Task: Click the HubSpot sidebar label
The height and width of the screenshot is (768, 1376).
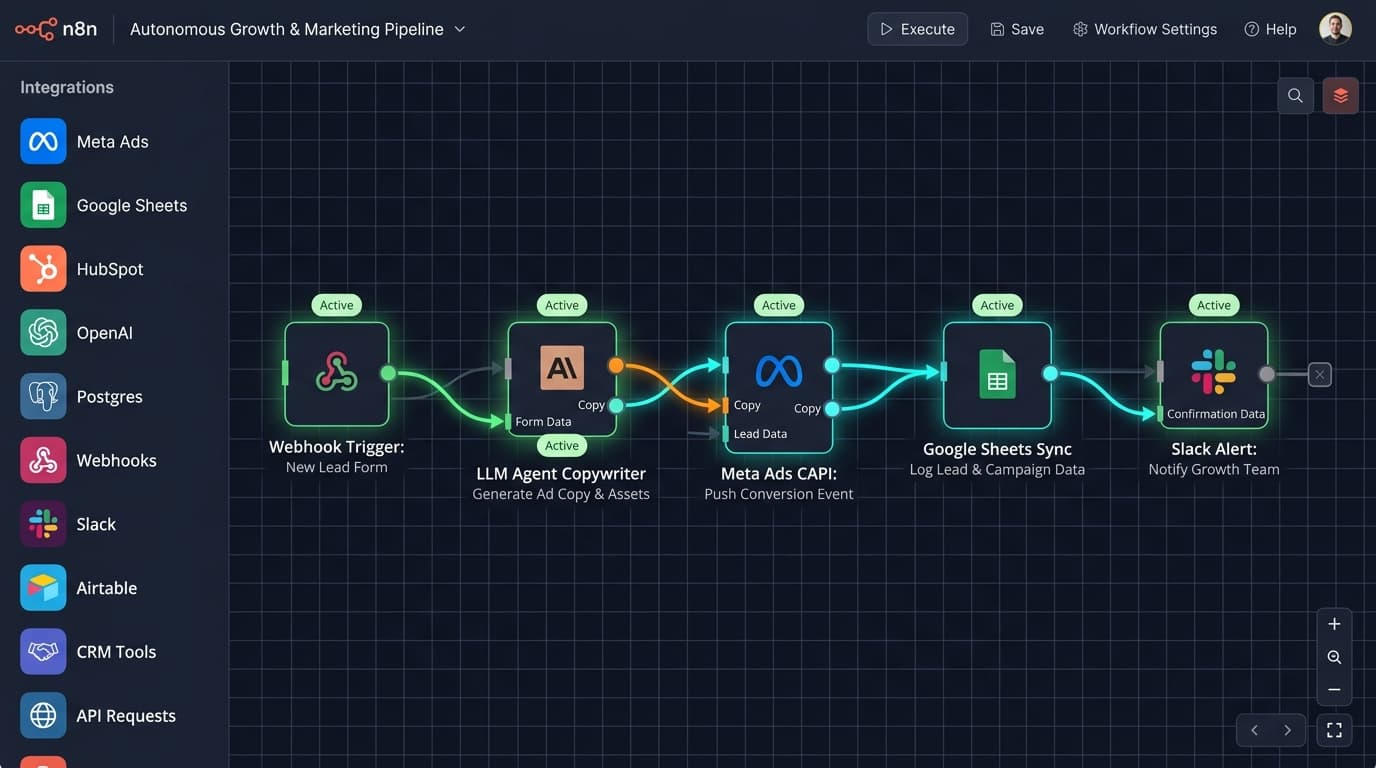Action: [x=110, y=269]
